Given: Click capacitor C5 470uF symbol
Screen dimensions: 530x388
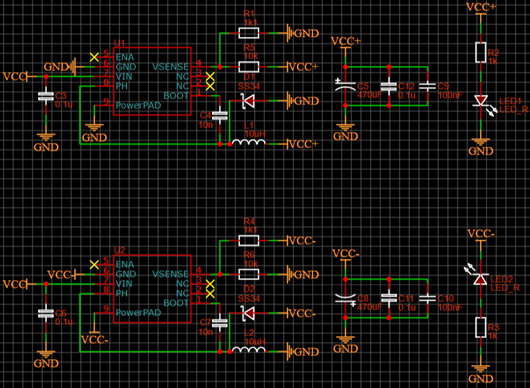Looking at the screenshot, I should click(345, 86).
